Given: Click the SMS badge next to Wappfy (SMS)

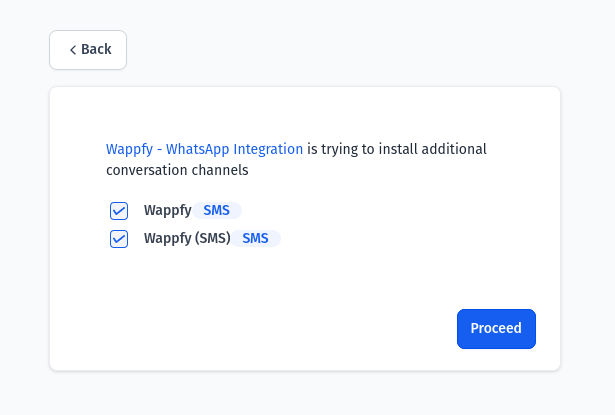Looking at the screenshot, I should click(255, 238).
